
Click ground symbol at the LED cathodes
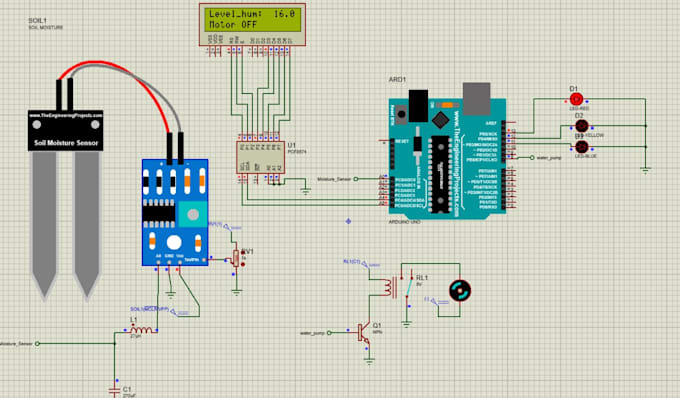pos(645,170)
